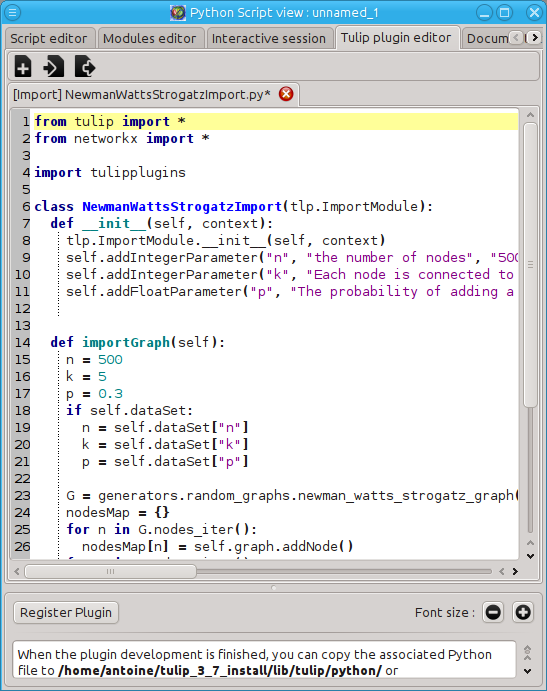Open the Modules editor tab
The height and width of the screenshot is (691, 547).
149,38
